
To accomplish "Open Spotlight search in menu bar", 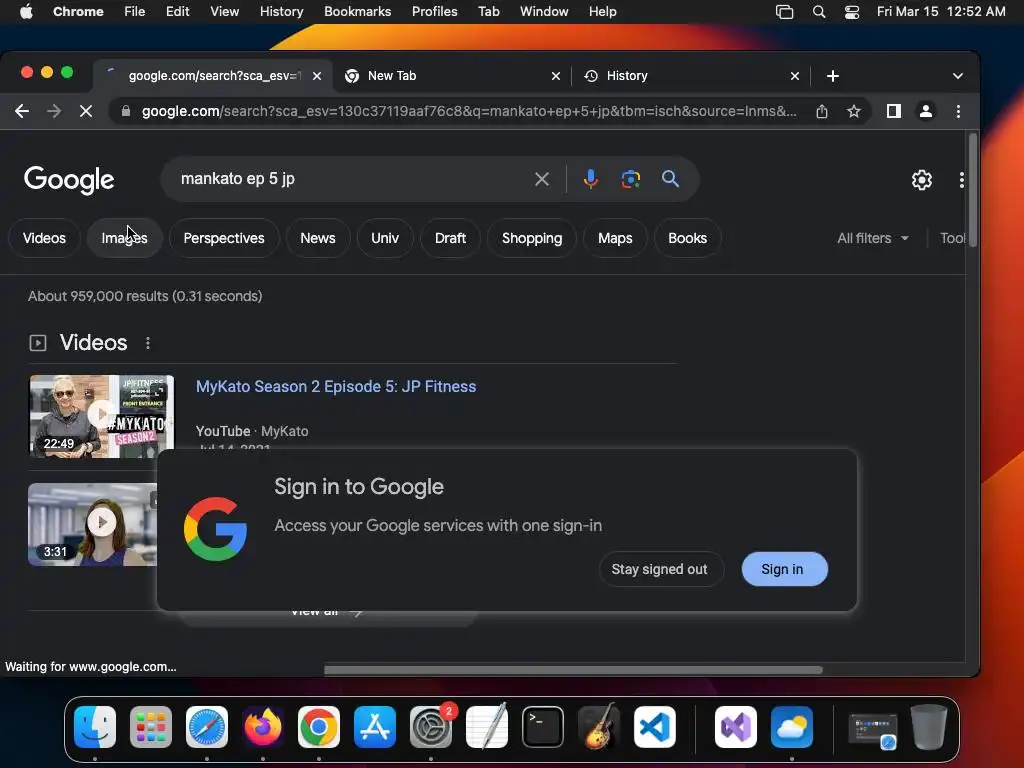I will click(819, 12).
